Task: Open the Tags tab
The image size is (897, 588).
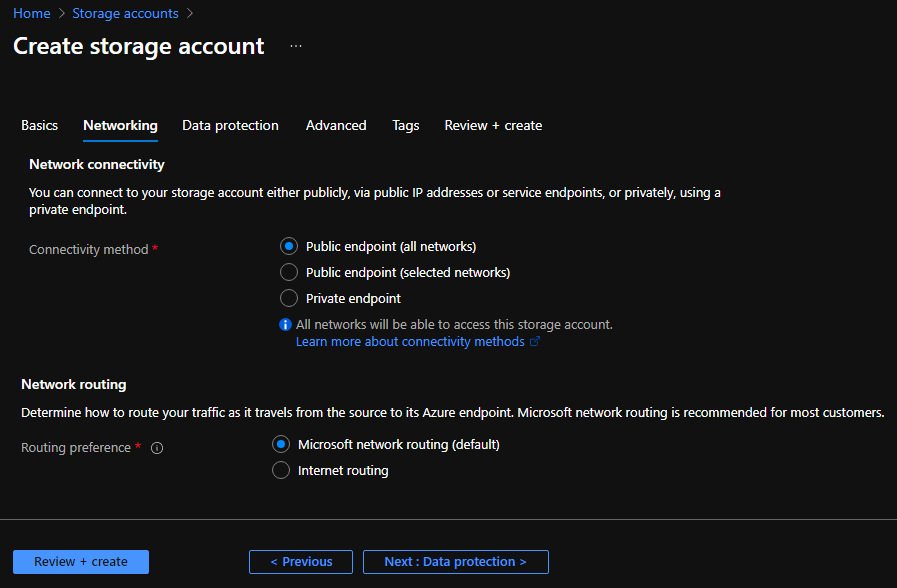Action: click(x=405, y=125)
